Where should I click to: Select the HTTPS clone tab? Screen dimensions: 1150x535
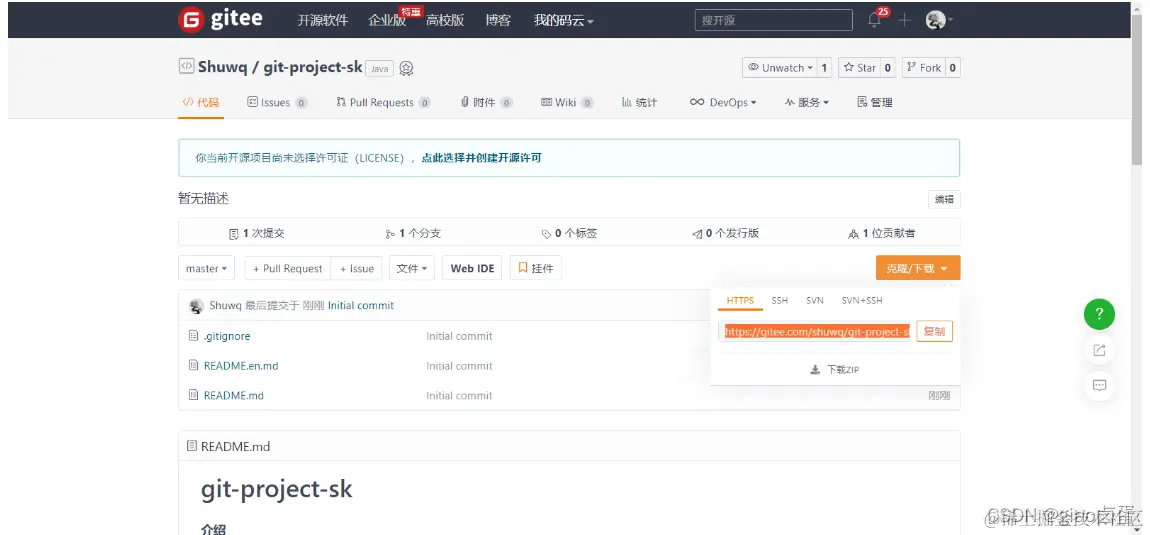click(x=740, y=301)
